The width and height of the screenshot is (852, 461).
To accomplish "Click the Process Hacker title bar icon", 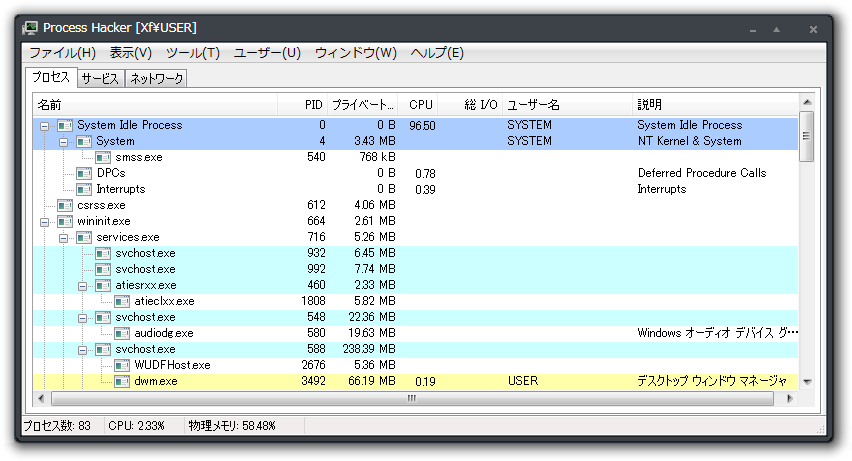I will click(x=30, y=28).
